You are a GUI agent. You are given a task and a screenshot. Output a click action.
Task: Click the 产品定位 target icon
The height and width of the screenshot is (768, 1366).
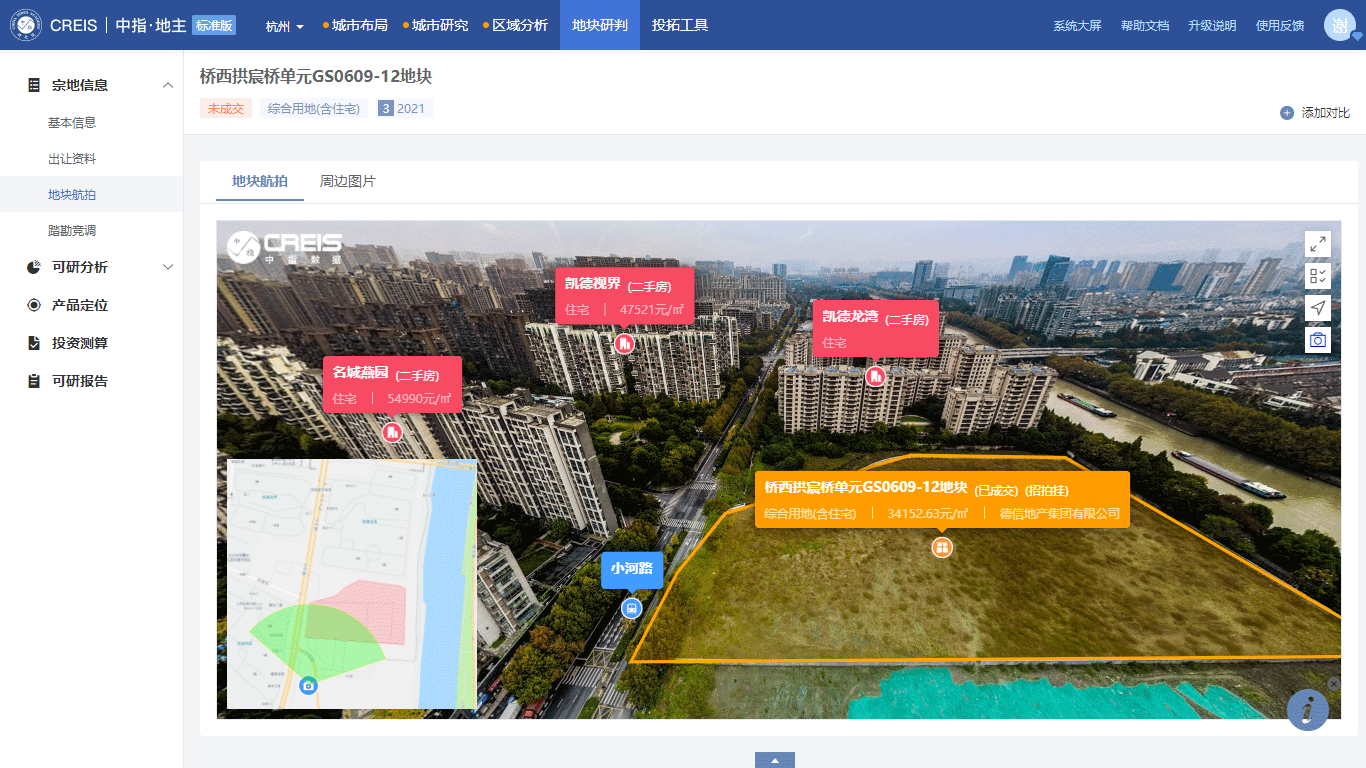click(x=34, y=305)
